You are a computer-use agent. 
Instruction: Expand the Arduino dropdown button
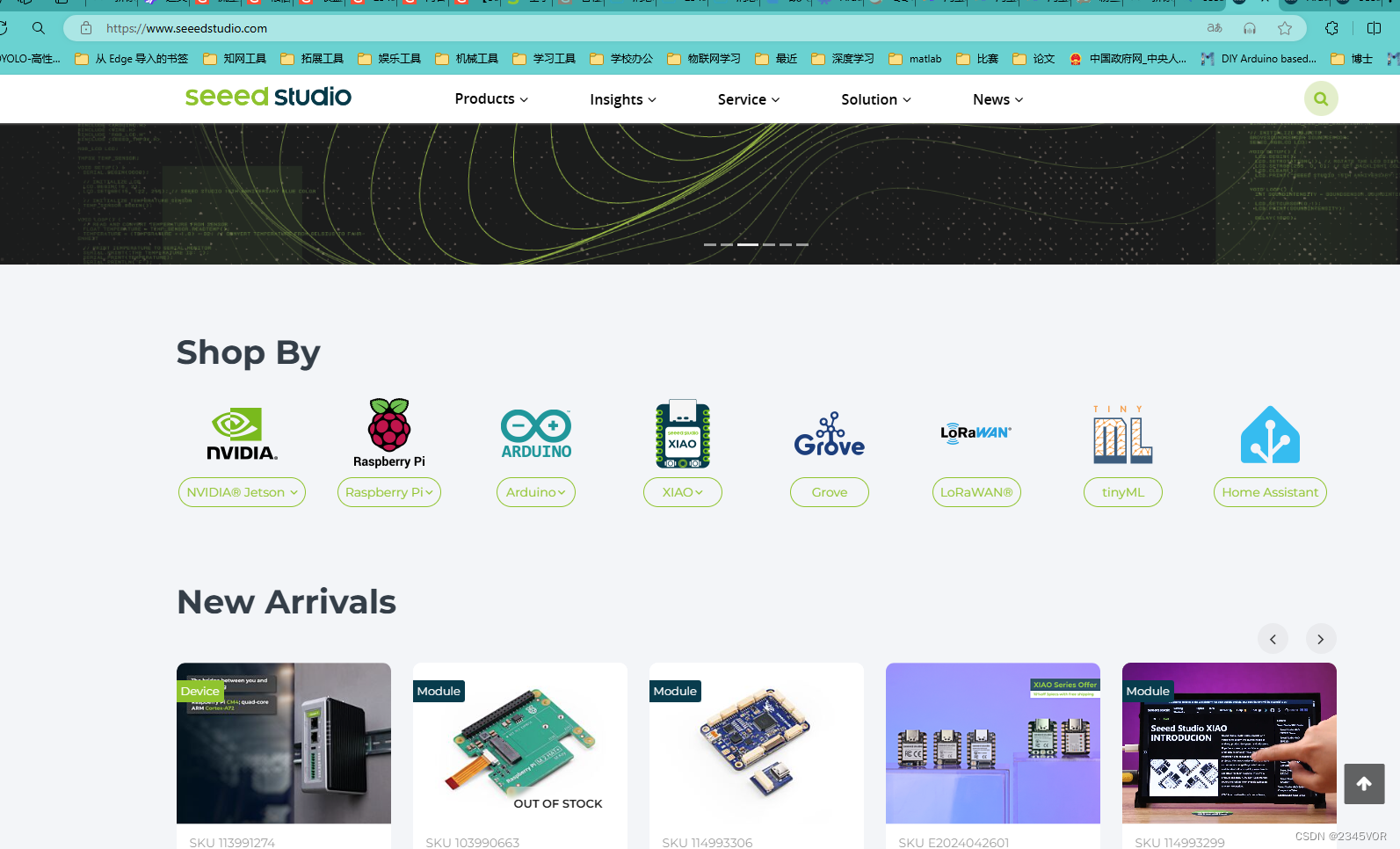(x=536, y=492)
